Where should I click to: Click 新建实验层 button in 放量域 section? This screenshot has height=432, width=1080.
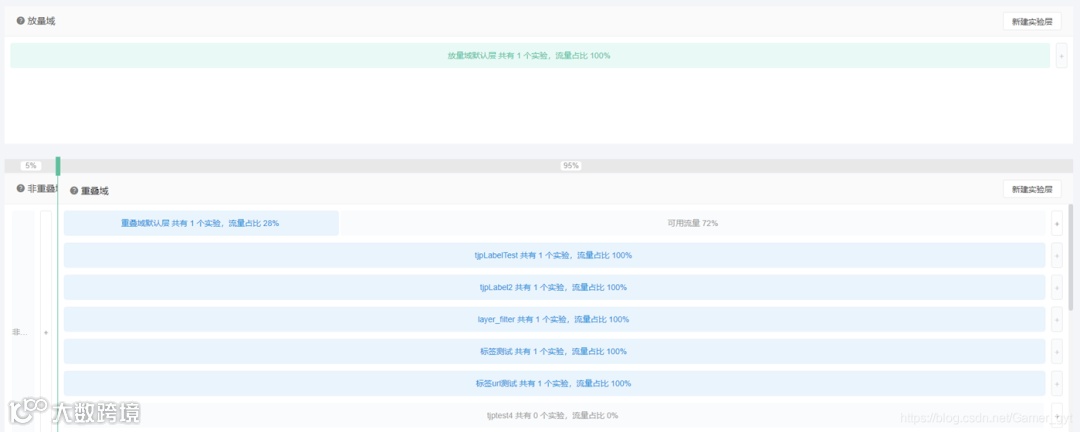point(1032,21)
